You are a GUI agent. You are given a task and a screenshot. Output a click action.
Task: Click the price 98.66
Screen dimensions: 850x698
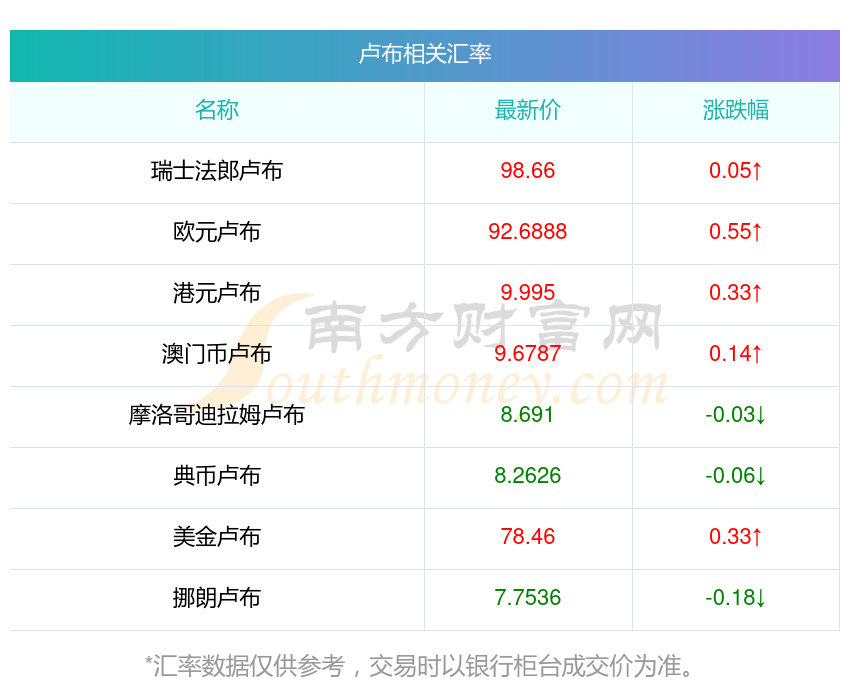pyautogui.click(x=527, y=171)
